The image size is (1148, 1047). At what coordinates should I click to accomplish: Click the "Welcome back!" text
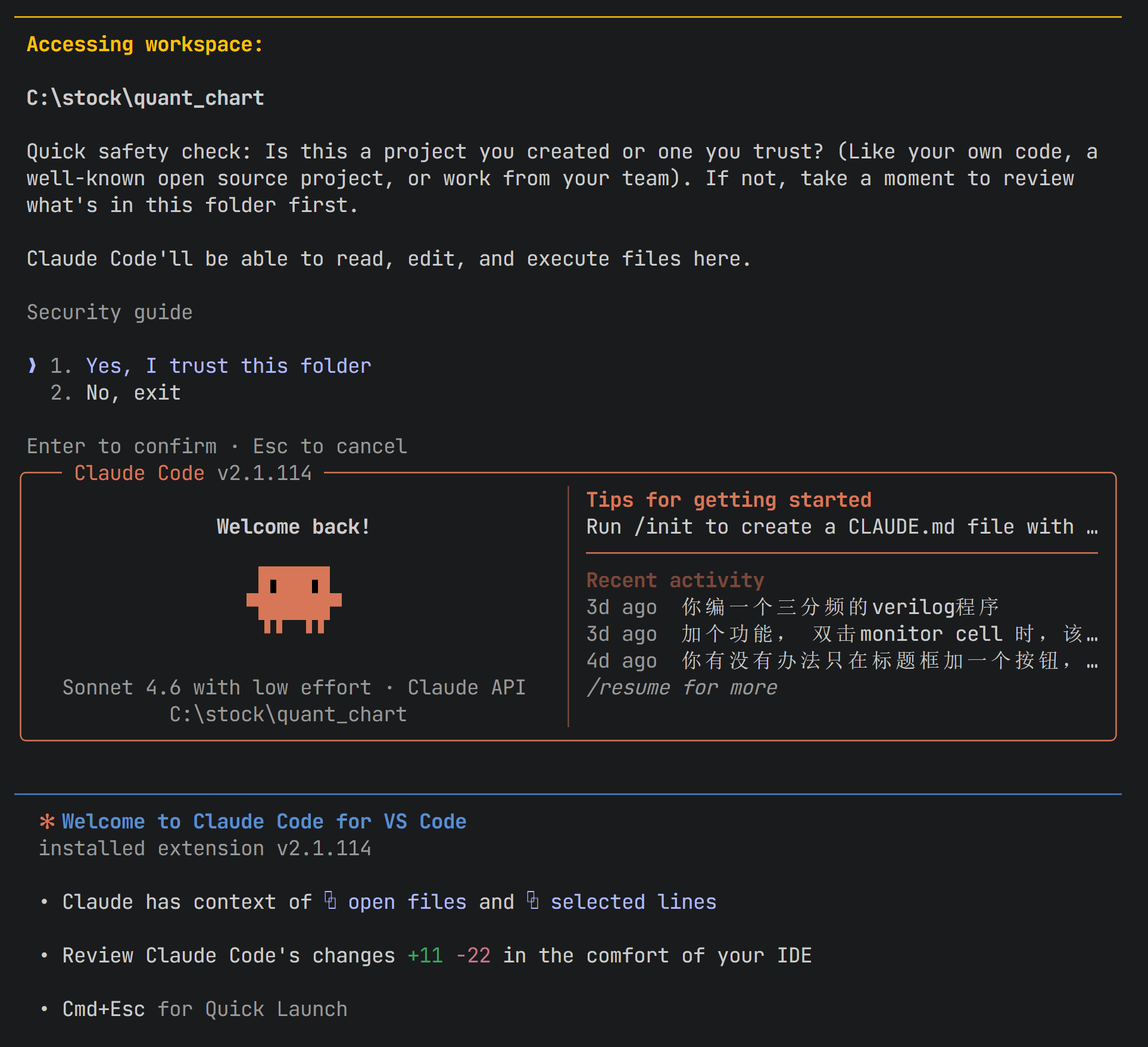294,526
